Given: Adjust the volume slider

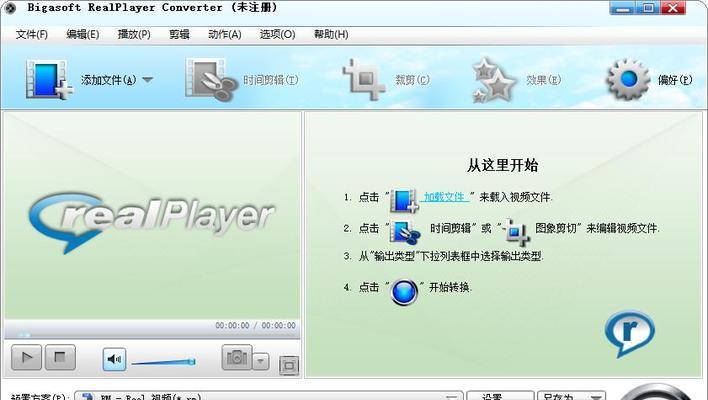Looking at the screenshot, I should [163, 362].
